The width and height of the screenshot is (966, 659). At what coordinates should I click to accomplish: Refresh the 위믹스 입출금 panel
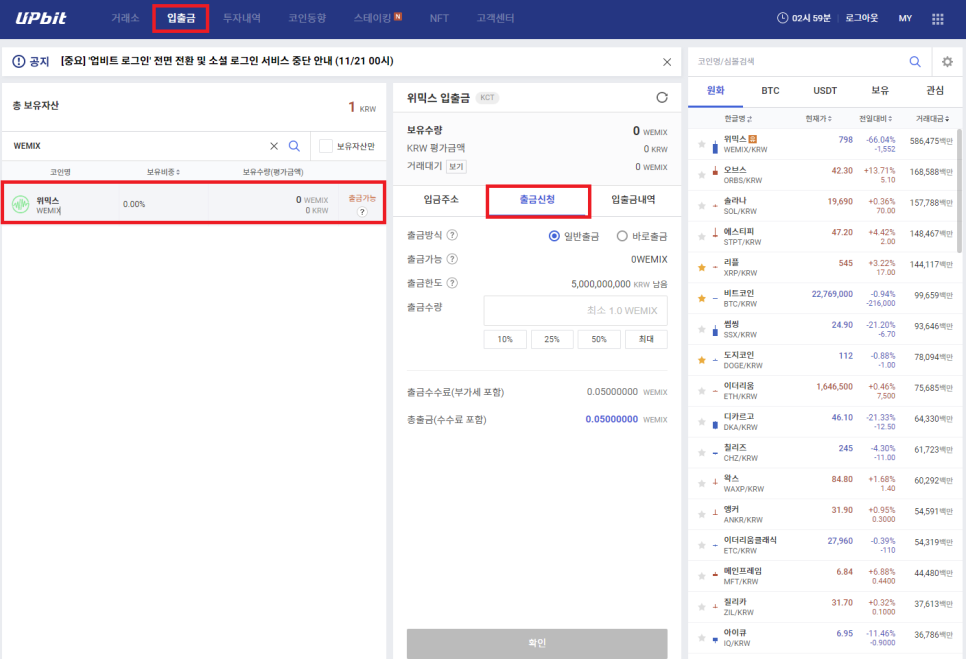[662, 97]
